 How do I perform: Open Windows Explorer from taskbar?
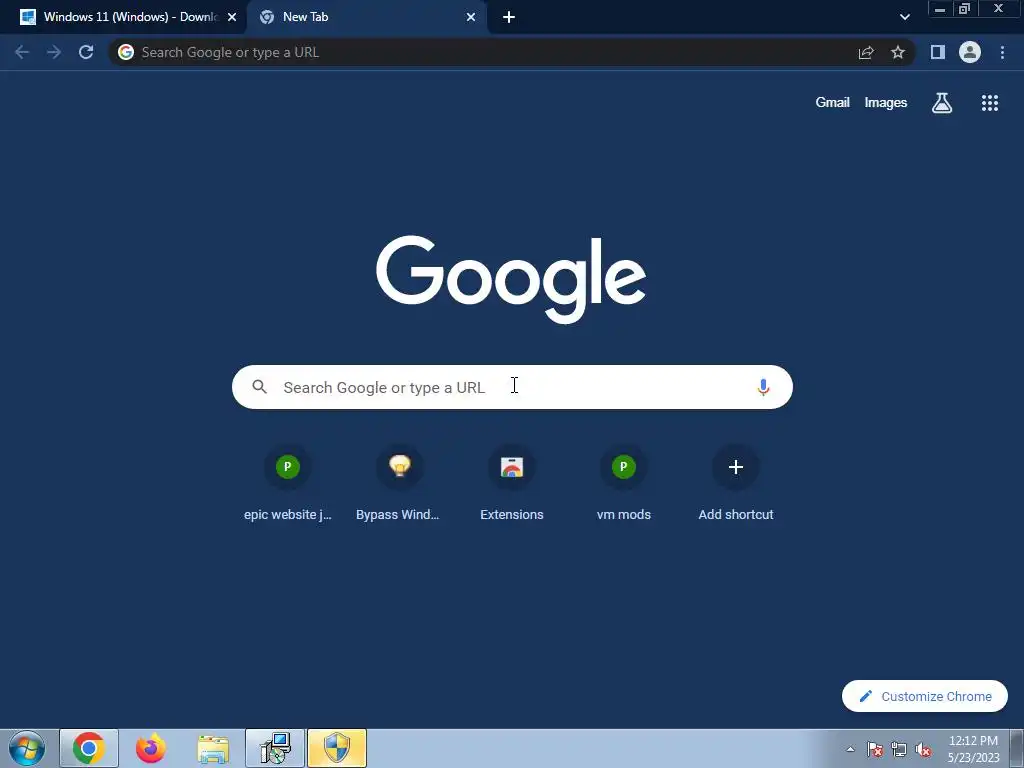pyautogui.click(x=213, y=748)
